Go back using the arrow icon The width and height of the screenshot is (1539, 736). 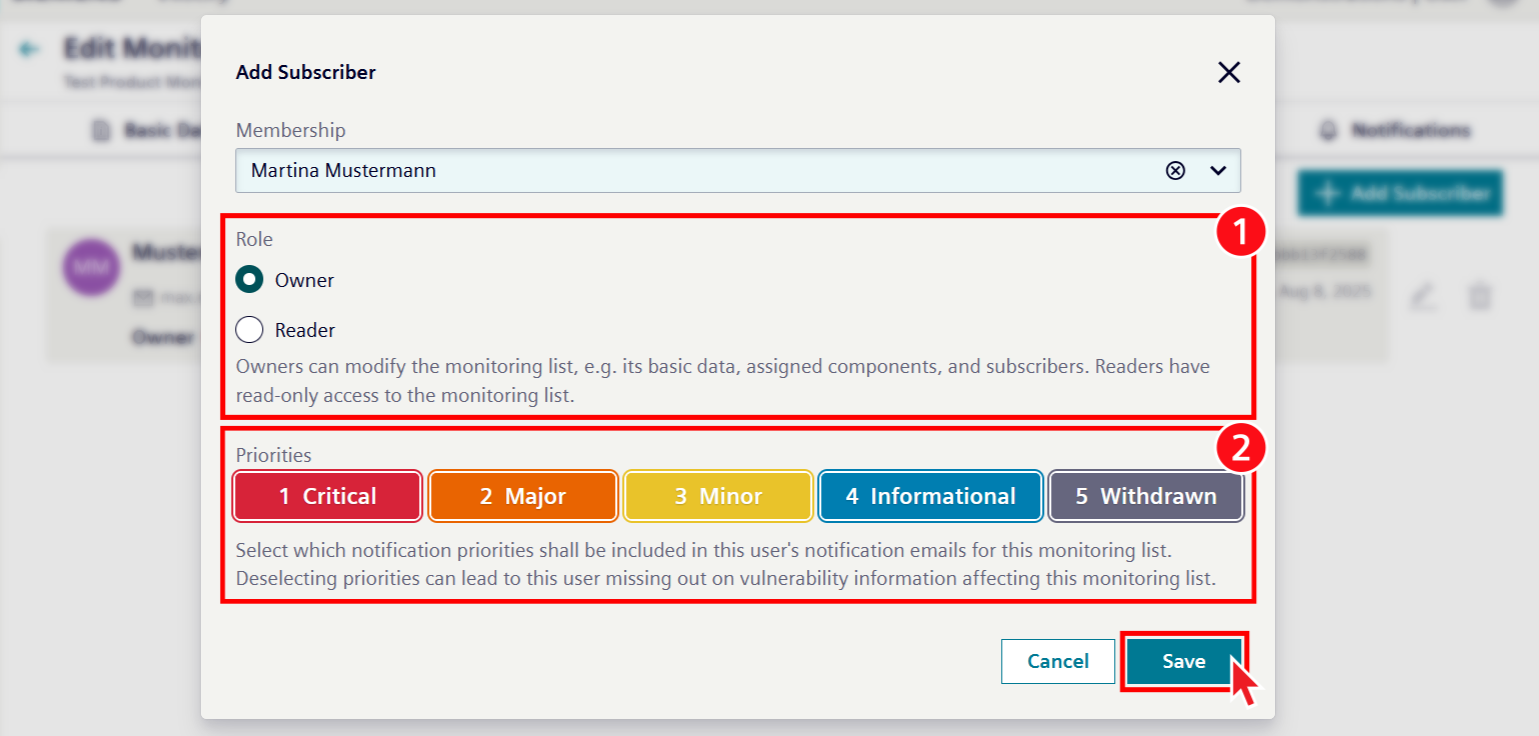30,49
